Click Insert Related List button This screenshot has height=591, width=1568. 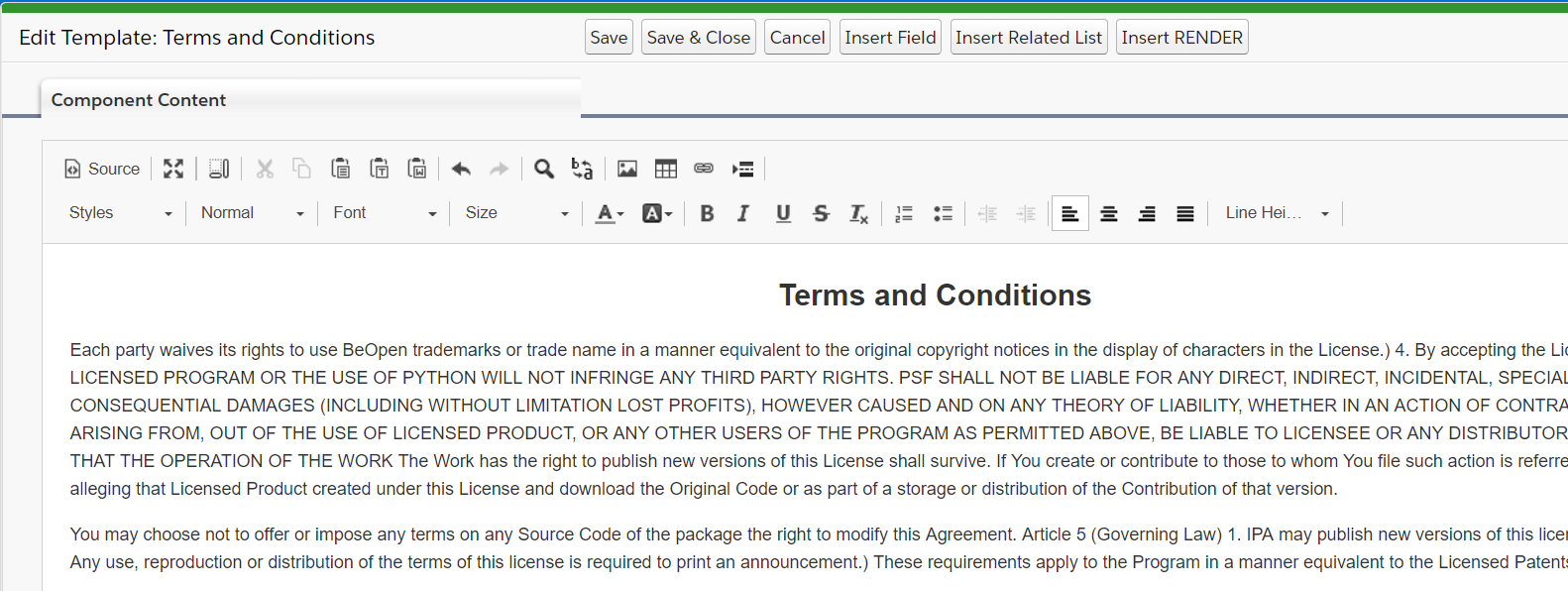tap(1029, 37)
